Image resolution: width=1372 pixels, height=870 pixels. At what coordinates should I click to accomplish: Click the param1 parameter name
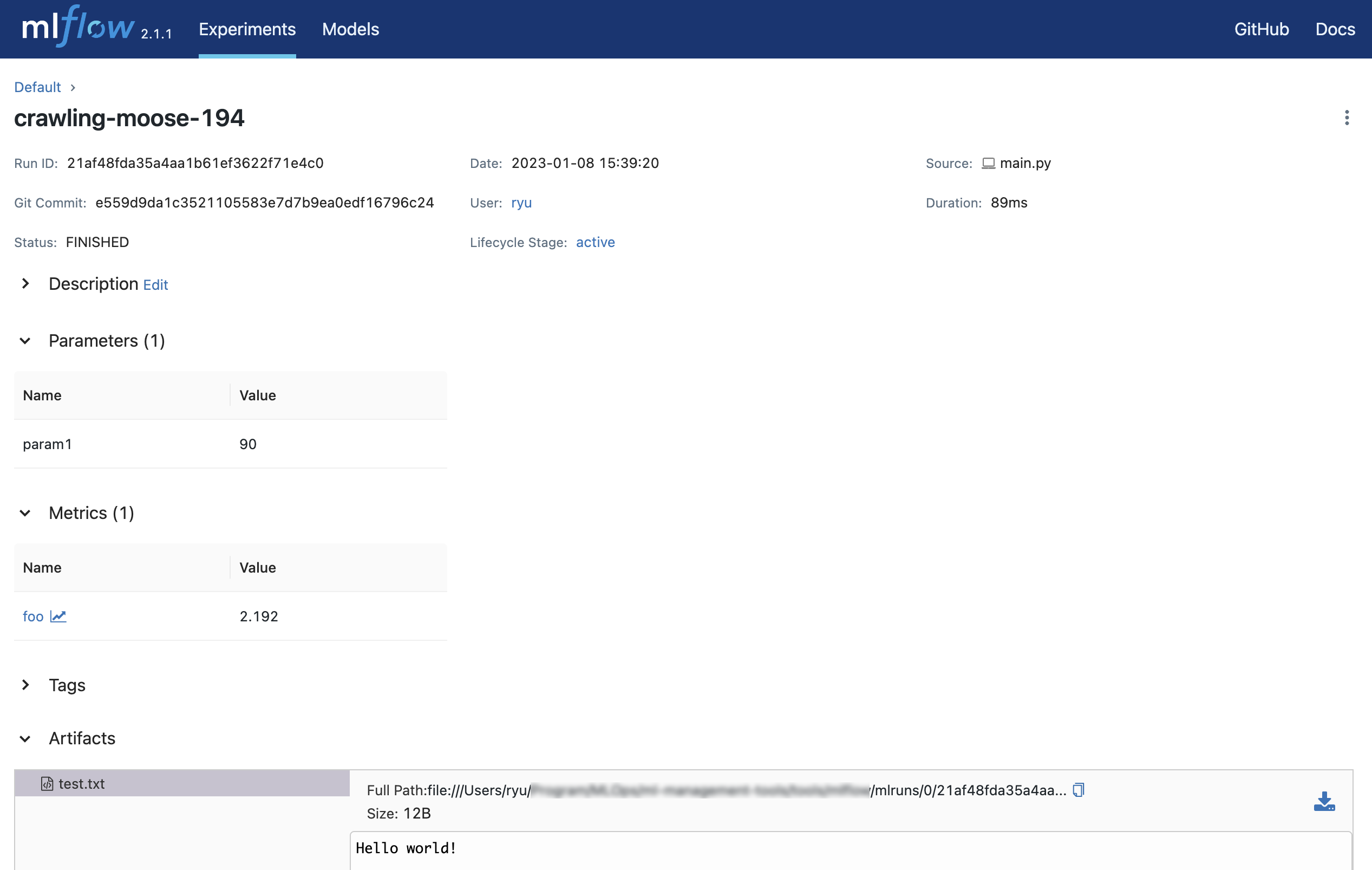[x=47, y=444]
